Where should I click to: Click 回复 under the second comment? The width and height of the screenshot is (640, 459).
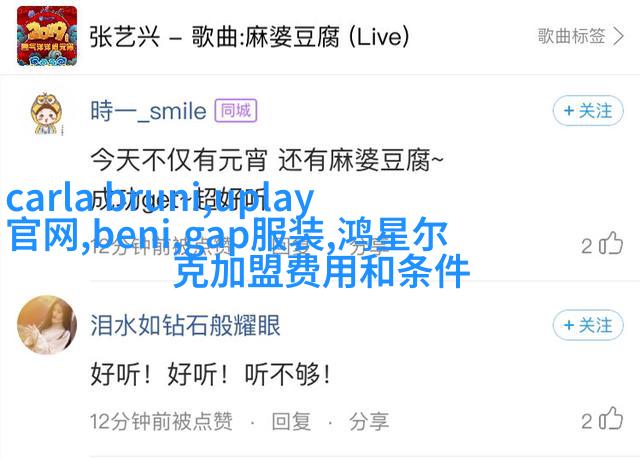coord(291,421)
